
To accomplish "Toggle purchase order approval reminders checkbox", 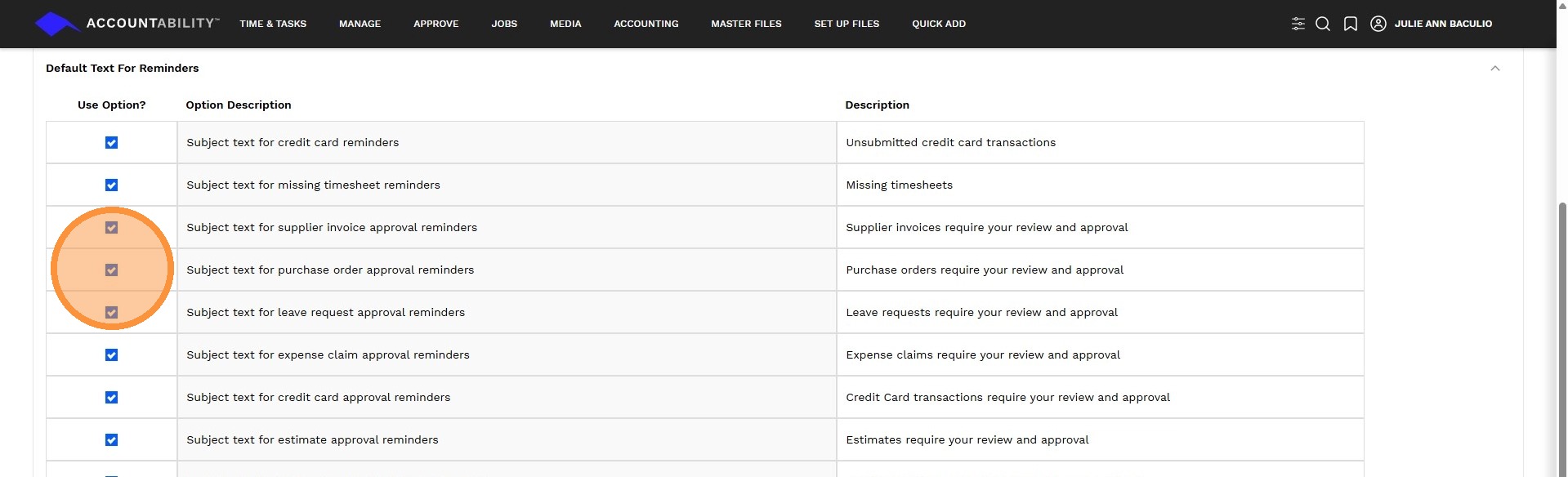I will (112, 270).
